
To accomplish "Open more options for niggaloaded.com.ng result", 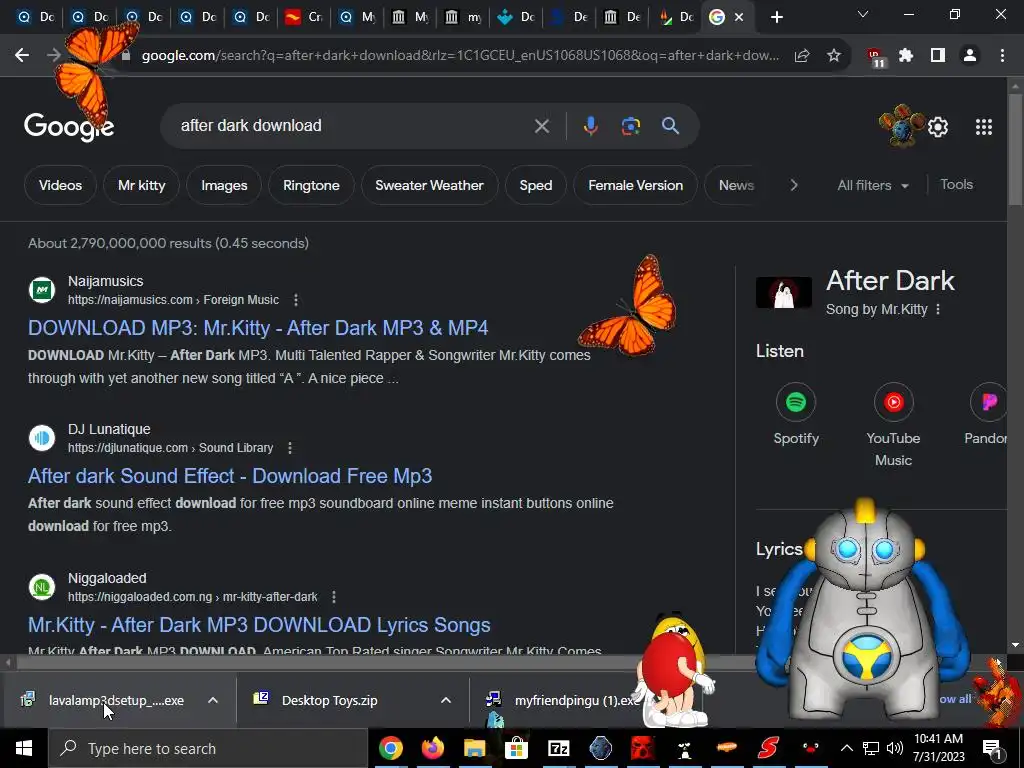I will click(334, 597).
